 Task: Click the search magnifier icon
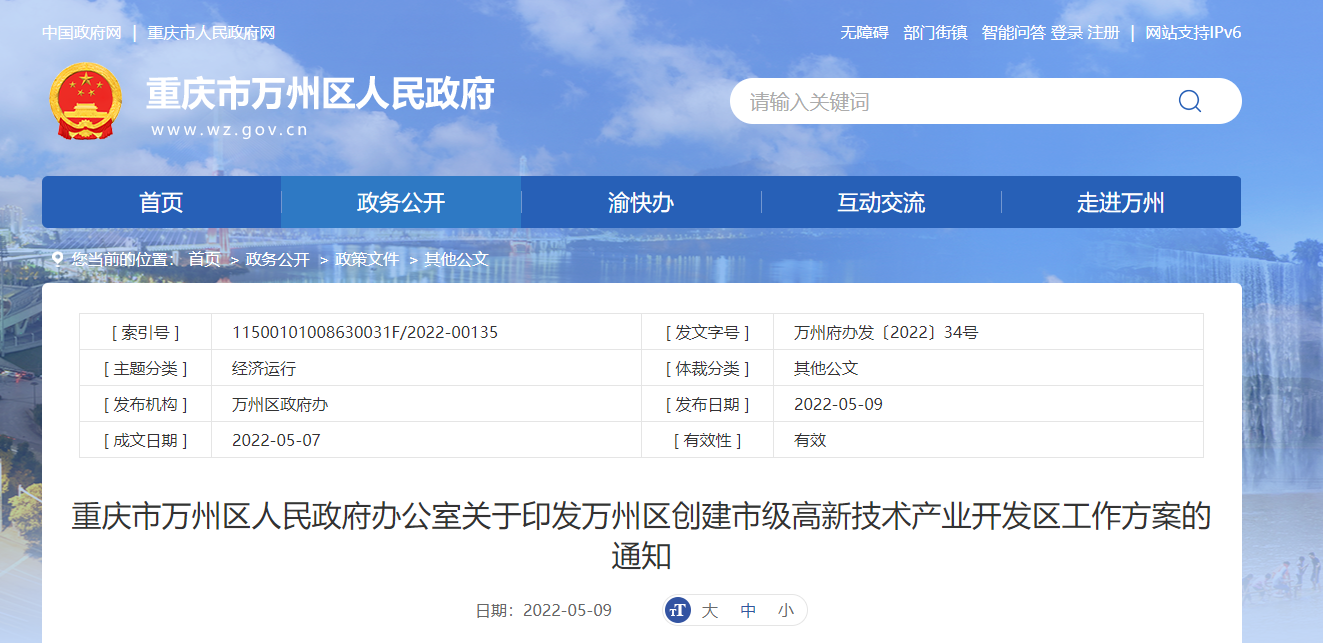coord(1189,101)
